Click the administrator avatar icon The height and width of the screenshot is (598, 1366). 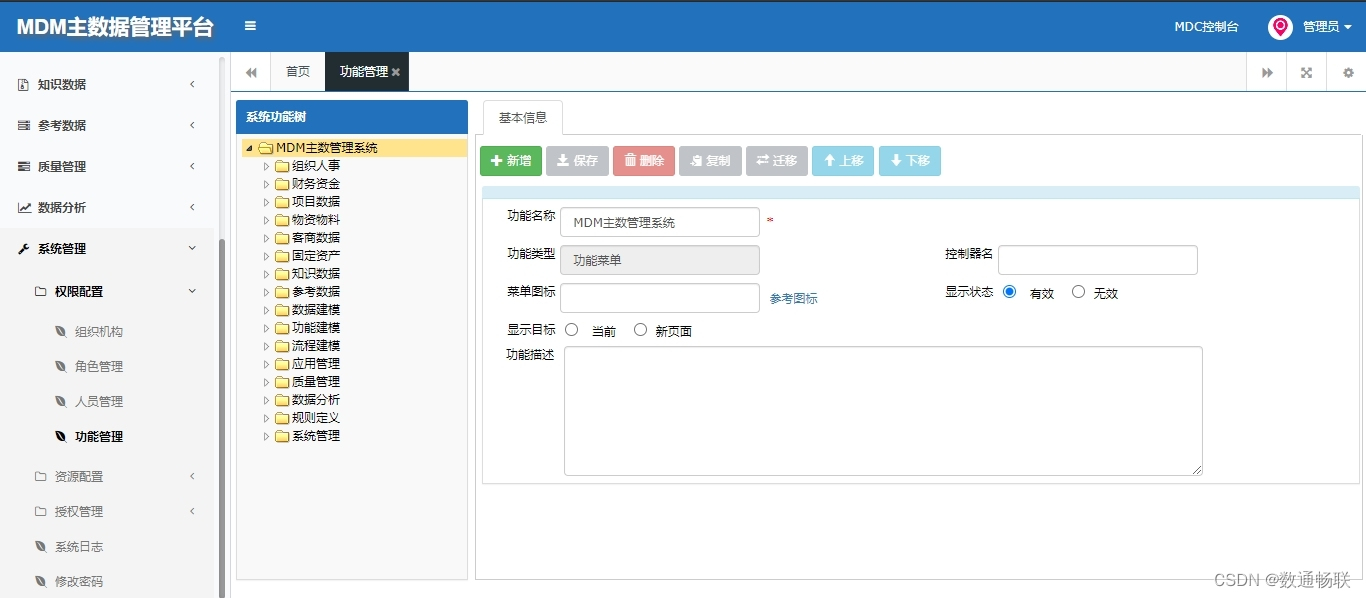[1280, 27]
